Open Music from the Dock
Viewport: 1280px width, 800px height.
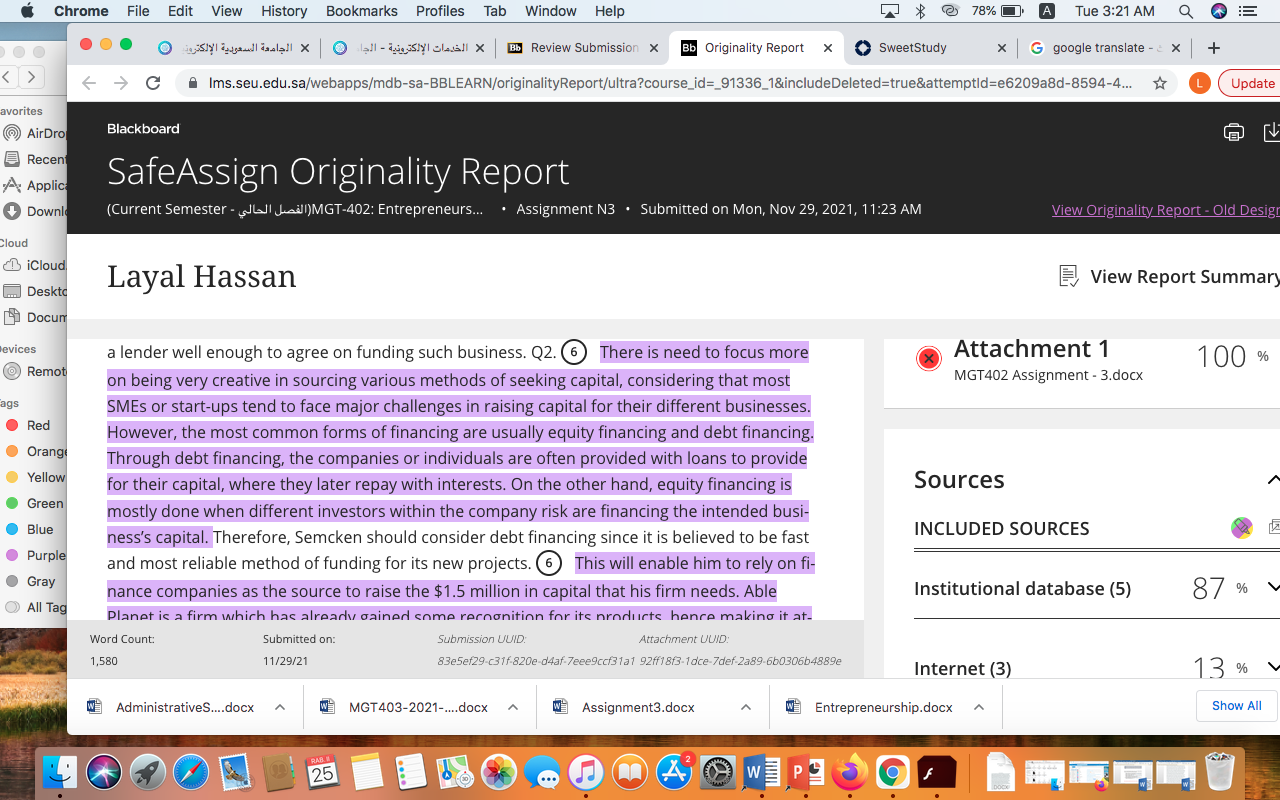(587, 772)
